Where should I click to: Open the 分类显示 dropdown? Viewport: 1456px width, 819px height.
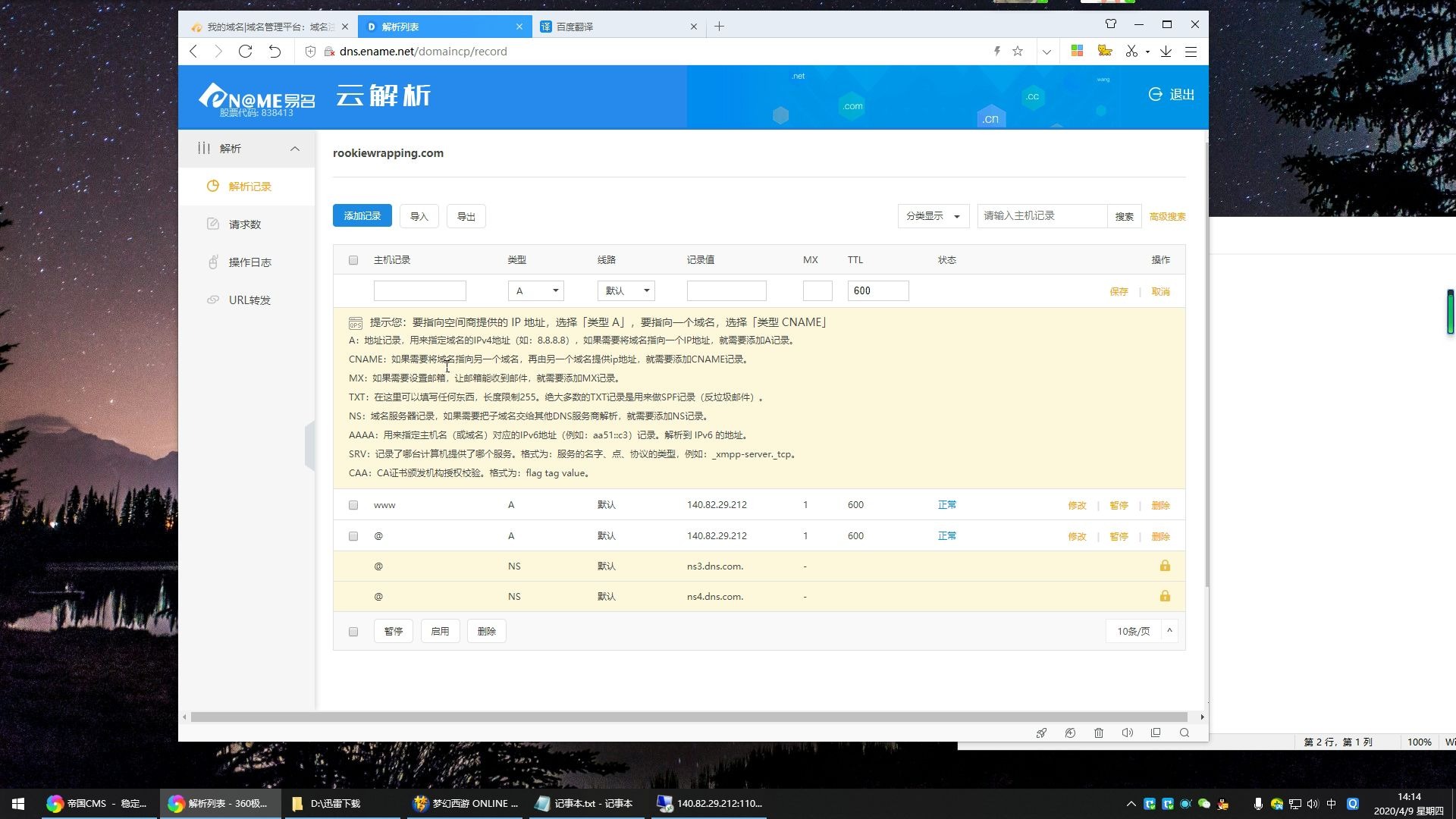933,216
